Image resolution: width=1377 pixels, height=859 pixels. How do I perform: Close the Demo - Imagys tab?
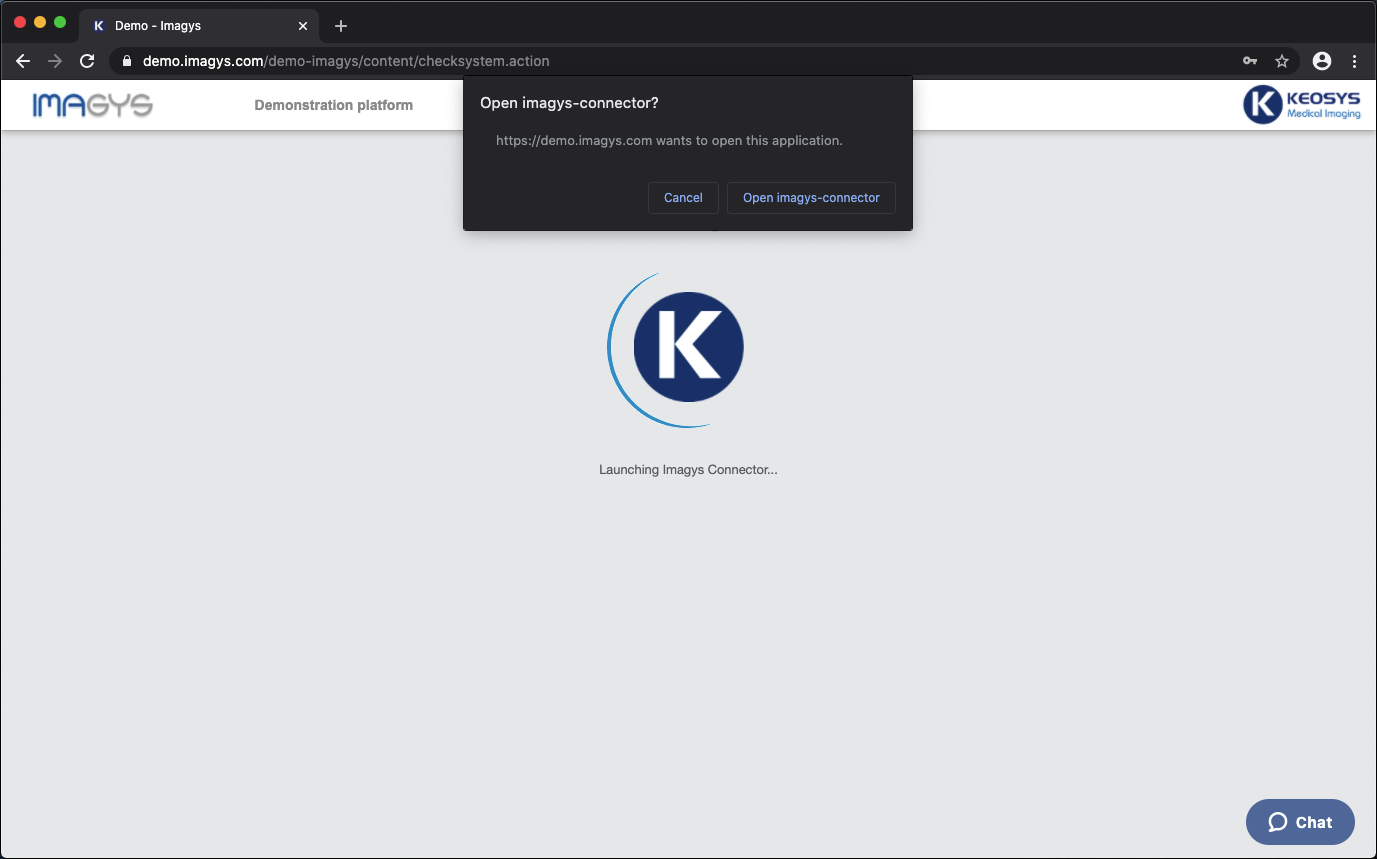coord(303,26)
